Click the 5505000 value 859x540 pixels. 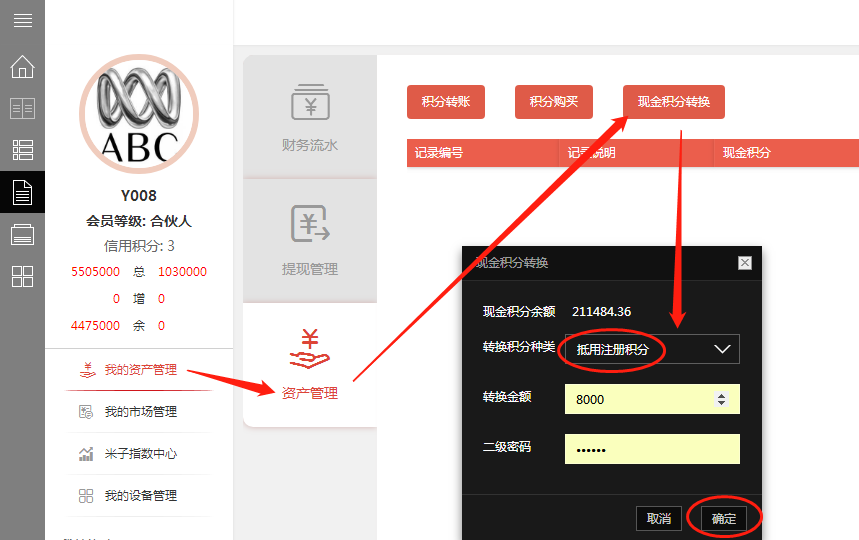[x=95, y=272]
